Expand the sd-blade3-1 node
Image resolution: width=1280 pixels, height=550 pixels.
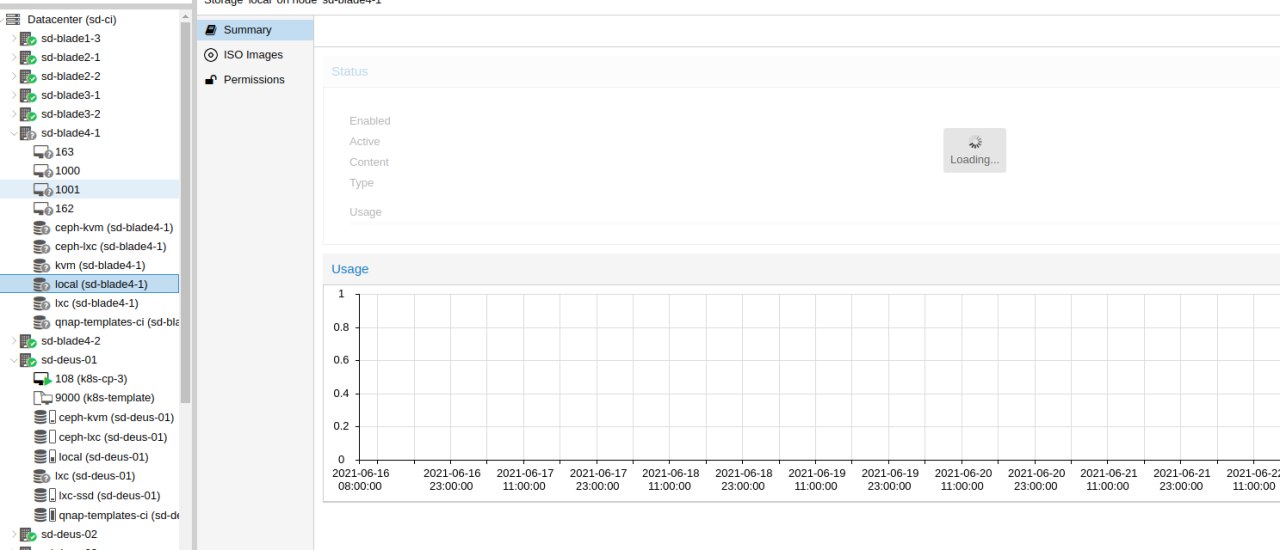tap(13, 95)
